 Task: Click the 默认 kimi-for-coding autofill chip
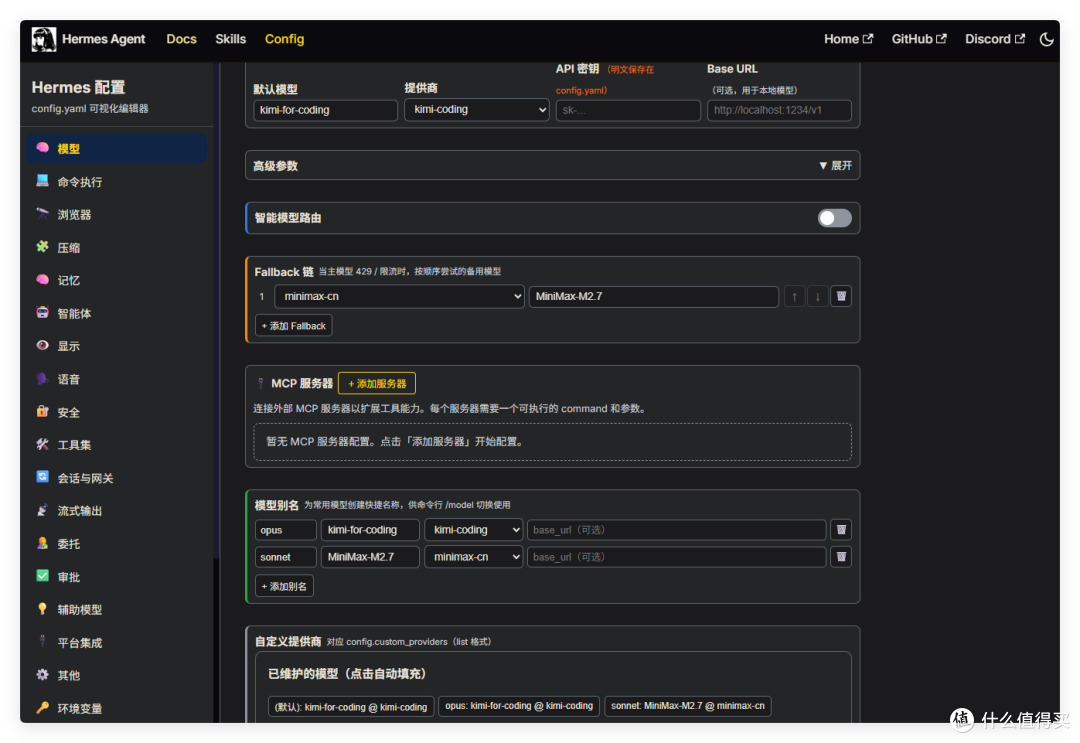pyautogui.click(x=351, y=707)
